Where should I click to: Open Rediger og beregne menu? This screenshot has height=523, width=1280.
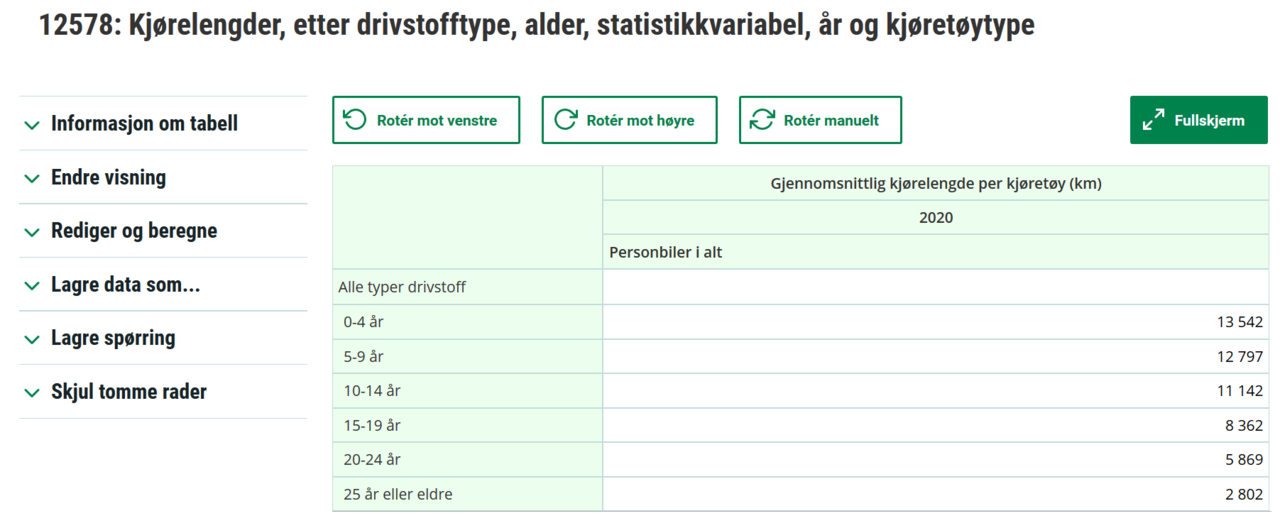134,231
